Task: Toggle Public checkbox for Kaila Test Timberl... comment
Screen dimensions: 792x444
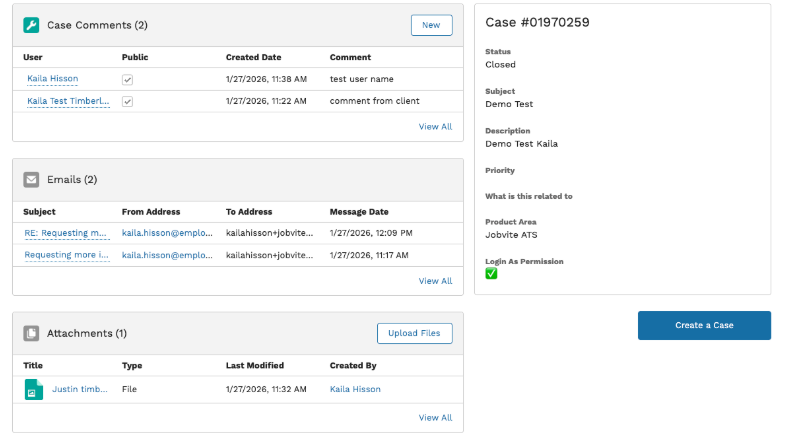Action: pyautogui.click(x=127, y=102)
